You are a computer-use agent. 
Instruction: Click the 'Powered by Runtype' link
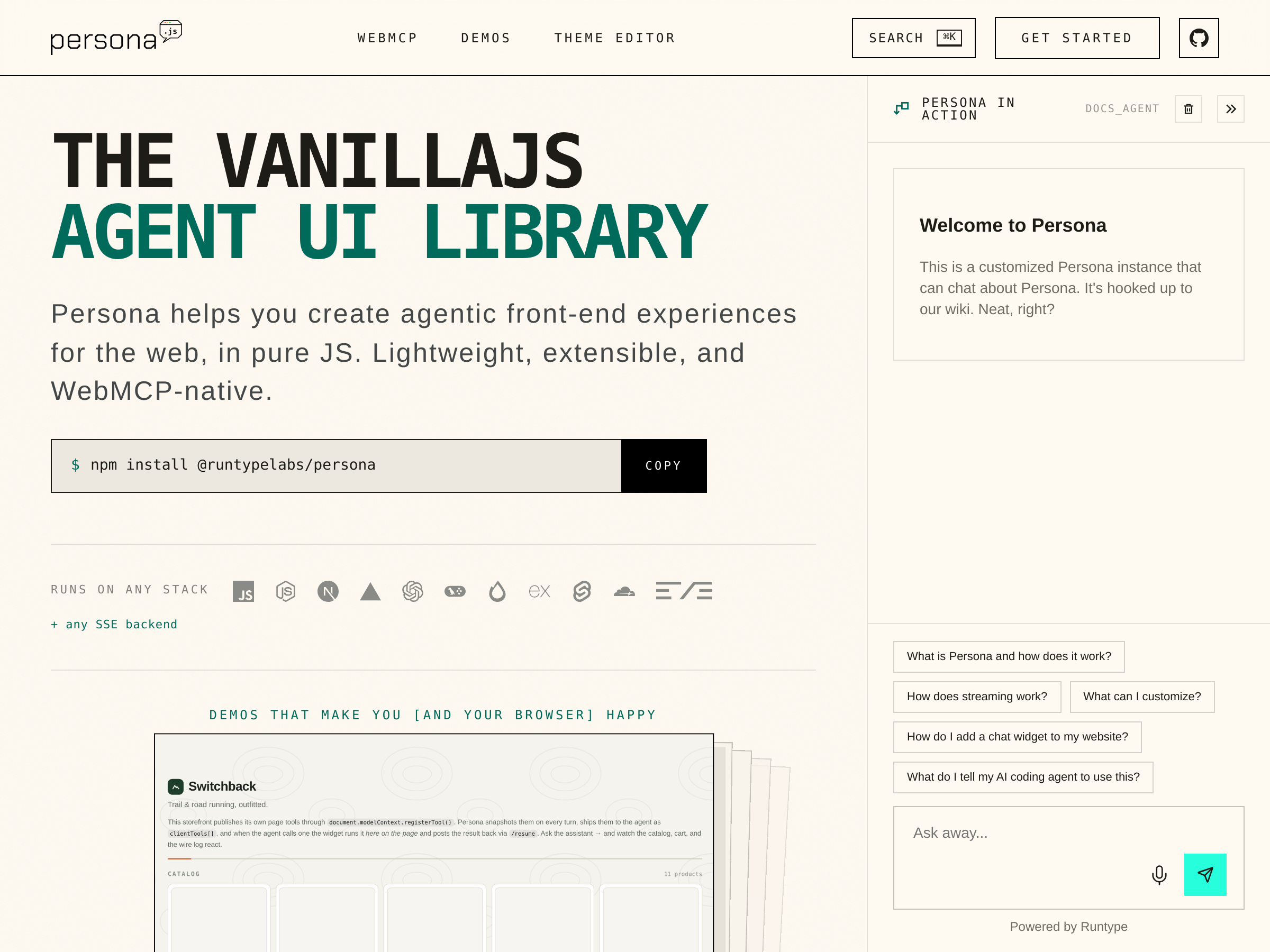click(x=1068, y=927)
